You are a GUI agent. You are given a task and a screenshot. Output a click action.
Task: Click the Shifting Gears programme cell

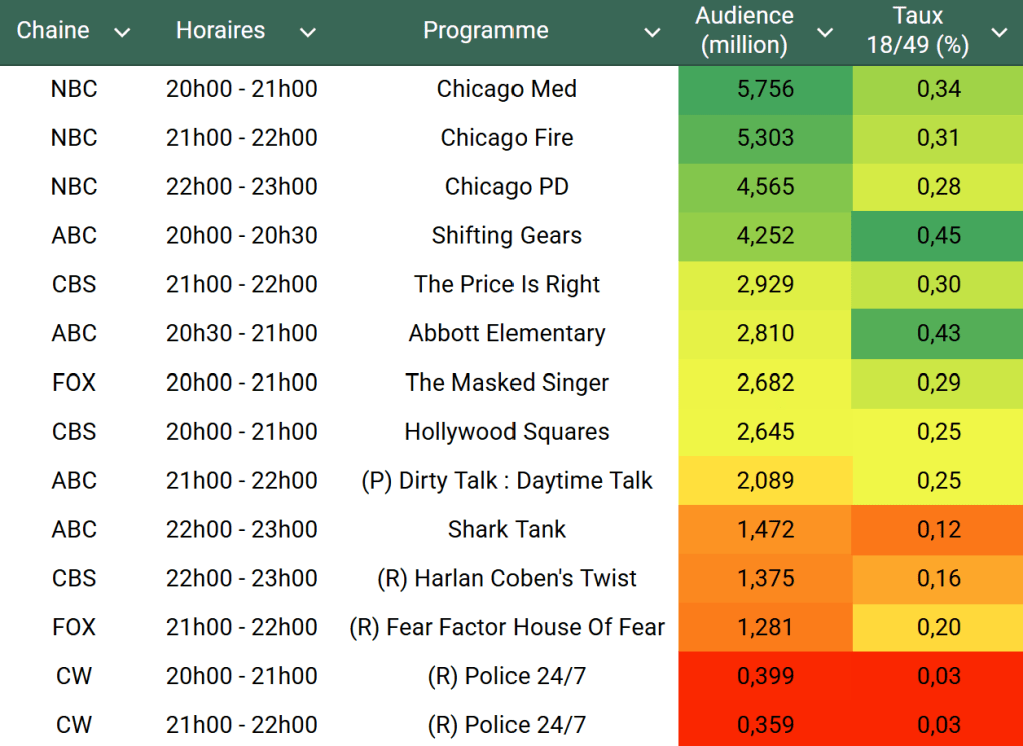[506, 236]
